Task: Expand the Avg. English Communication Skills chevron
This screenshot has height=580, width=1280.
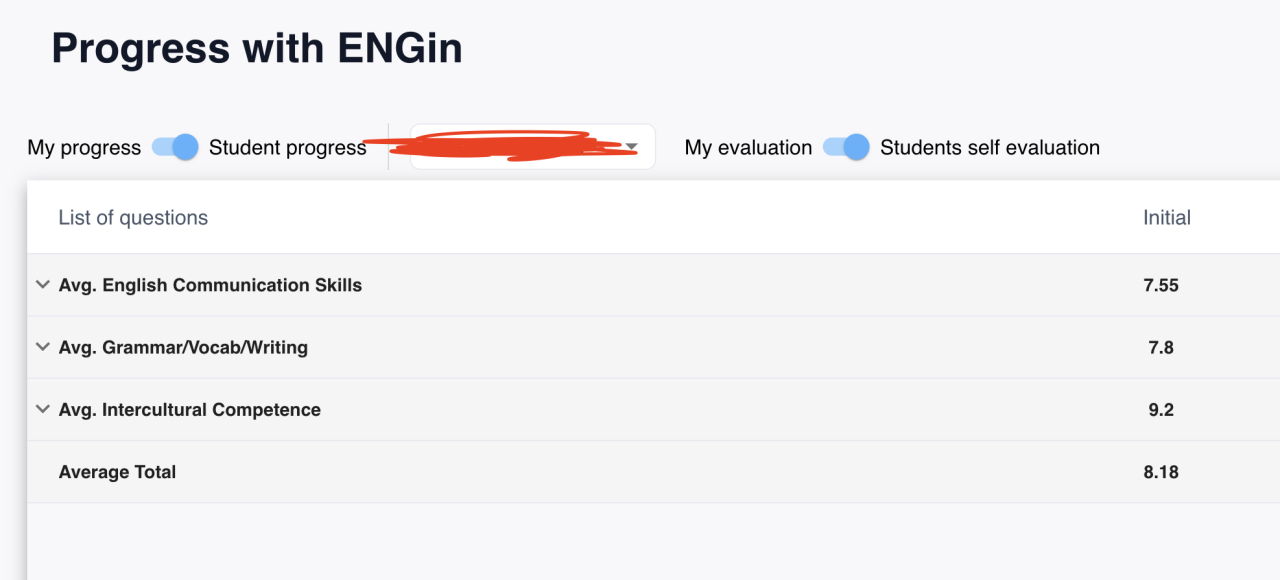Action: (42, 285)
